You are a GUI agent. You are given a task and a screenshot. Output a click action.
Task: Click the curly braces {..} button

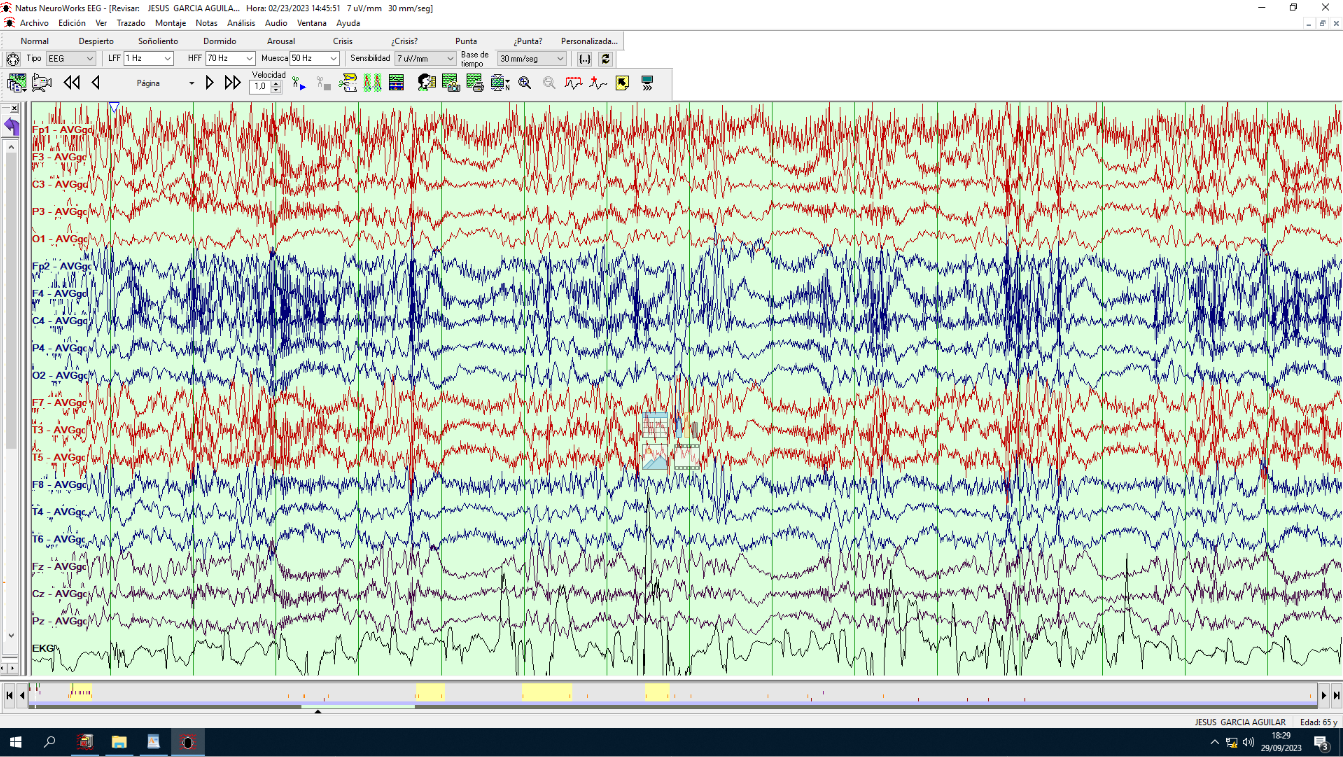(x=585, y=59)
